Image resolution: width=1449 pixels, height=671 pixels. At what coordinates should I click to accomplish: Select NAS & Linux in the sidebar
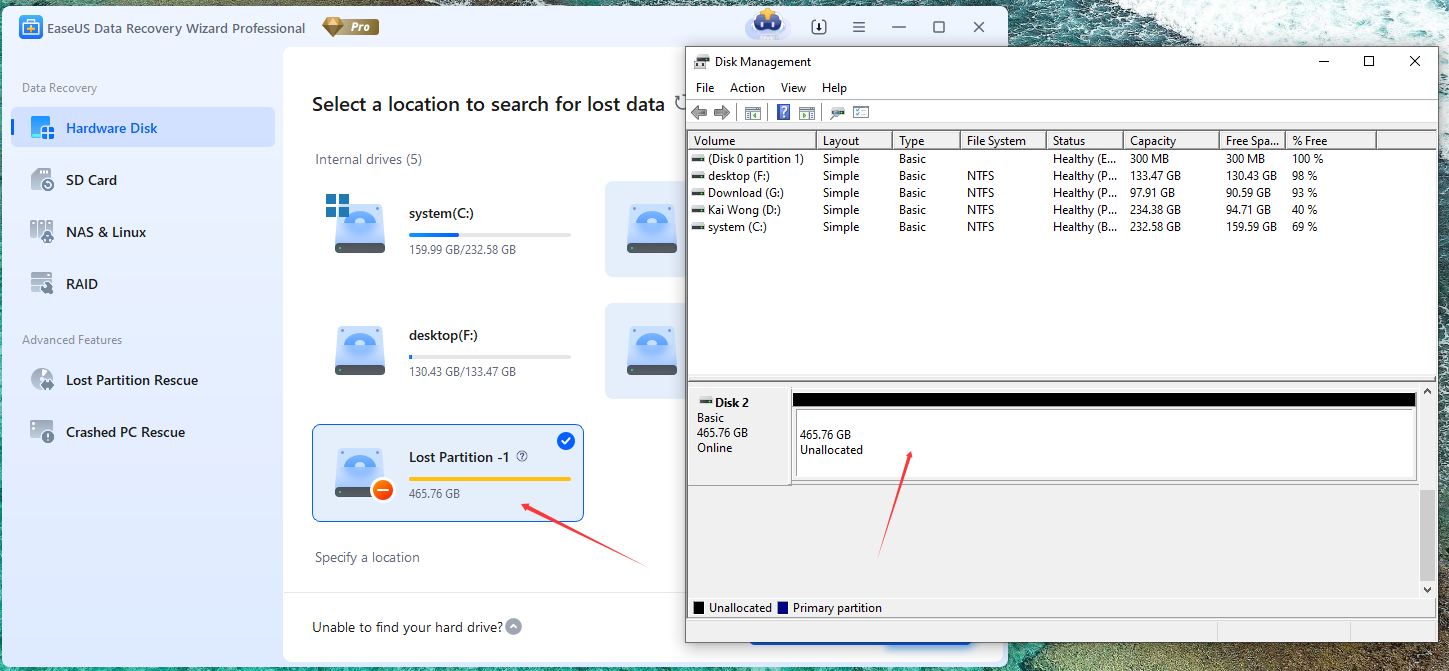[105, 232]
